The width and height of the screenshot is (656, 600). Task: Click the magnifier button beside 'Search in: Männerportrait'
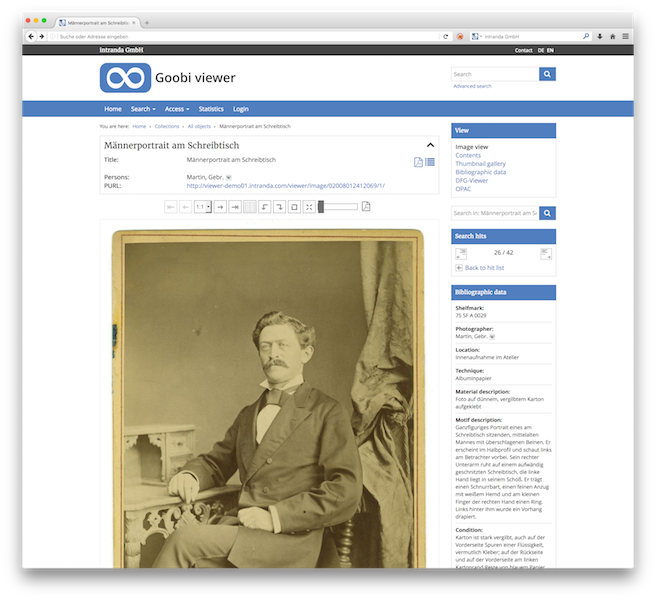click(x=547, y=213)
